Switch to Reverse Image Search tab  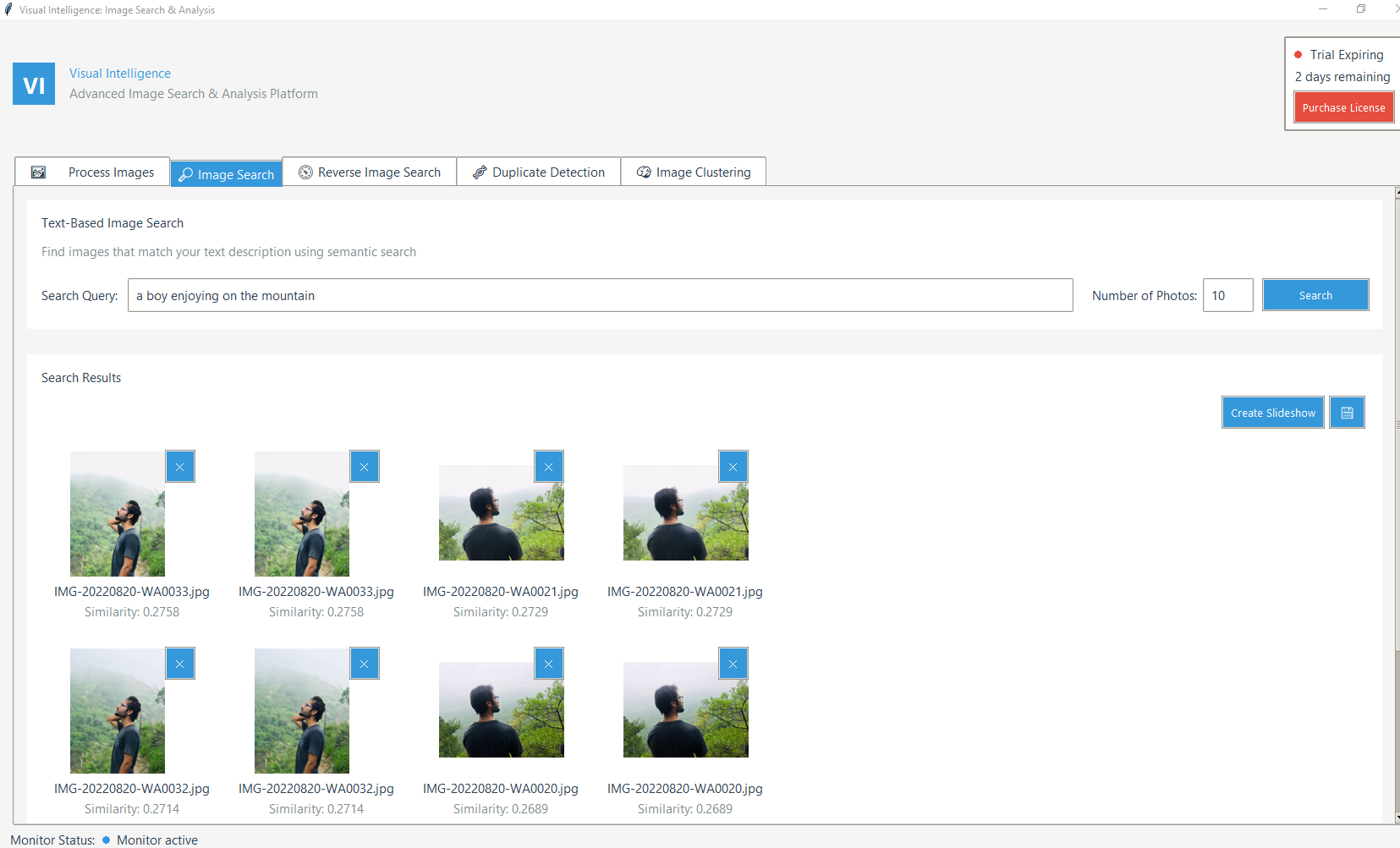(370, 172)
